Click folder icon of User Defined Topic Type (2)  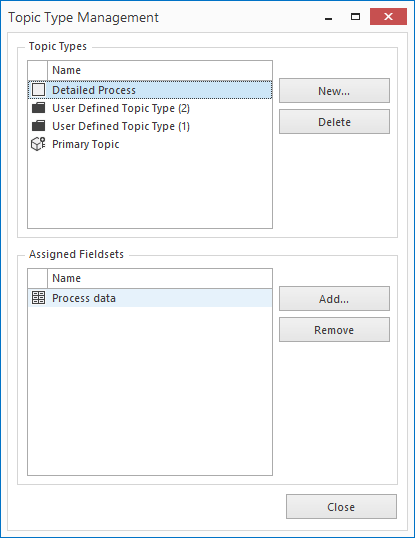point(38,108)
